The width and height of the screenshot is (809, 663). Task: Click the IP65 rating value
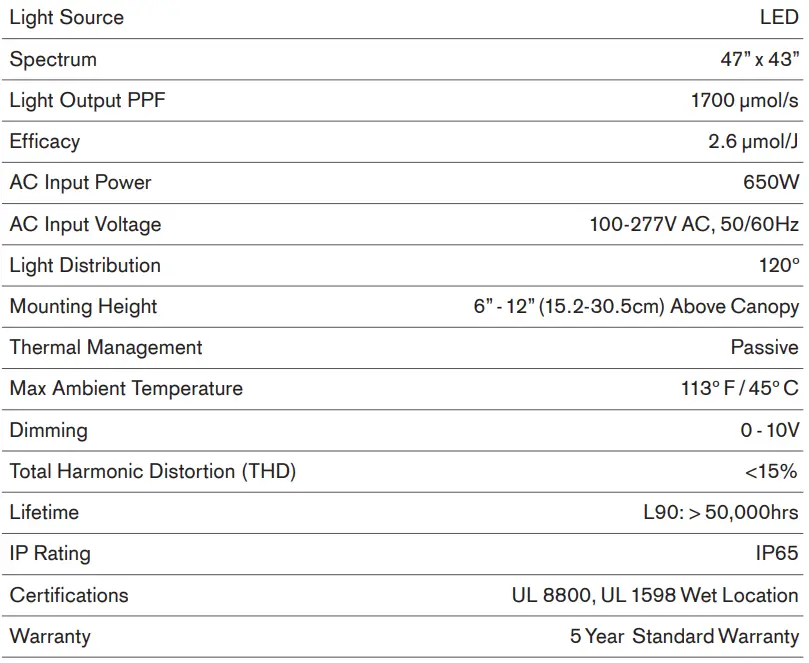click(777, 553)
